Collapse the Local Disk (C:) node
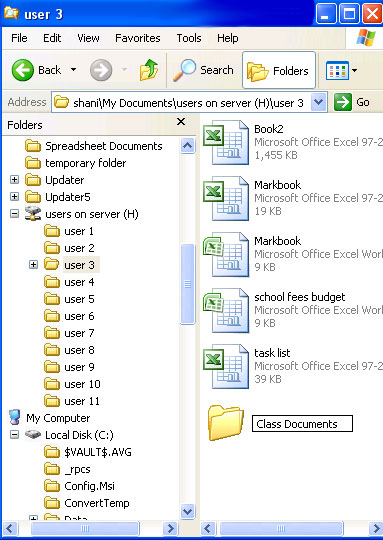Screen dimensions: 383x540 tap(14, 435)
